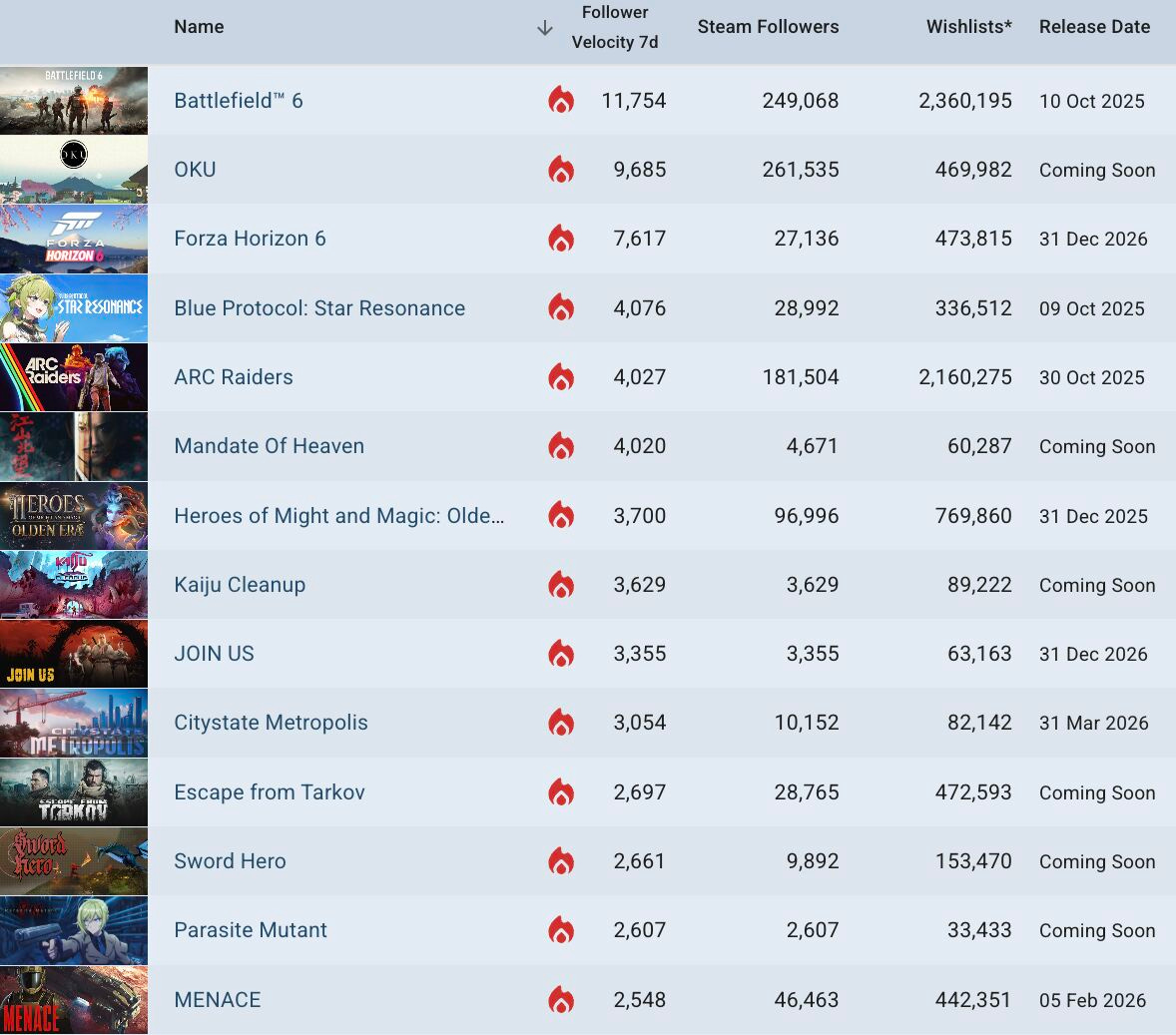Viewport: 1176px width, 1035px height.
Task: Click velocity value 11,754
Action: [634, 101]
